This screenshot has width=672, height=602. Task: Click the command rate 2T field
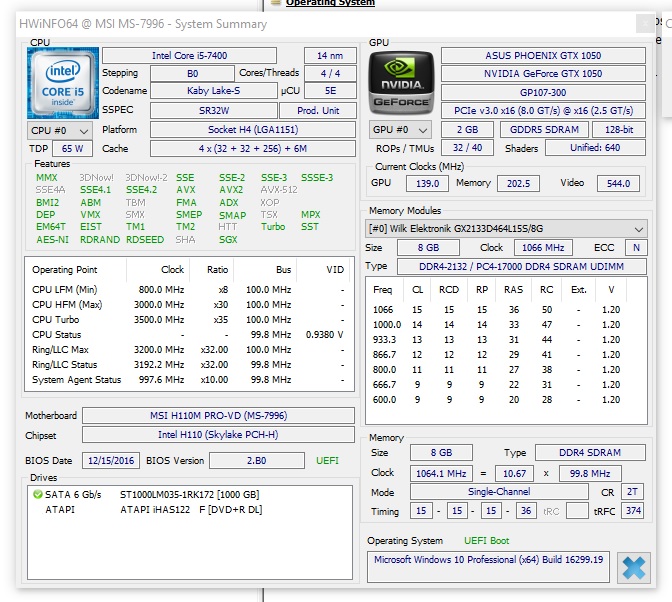coord(632,492)
